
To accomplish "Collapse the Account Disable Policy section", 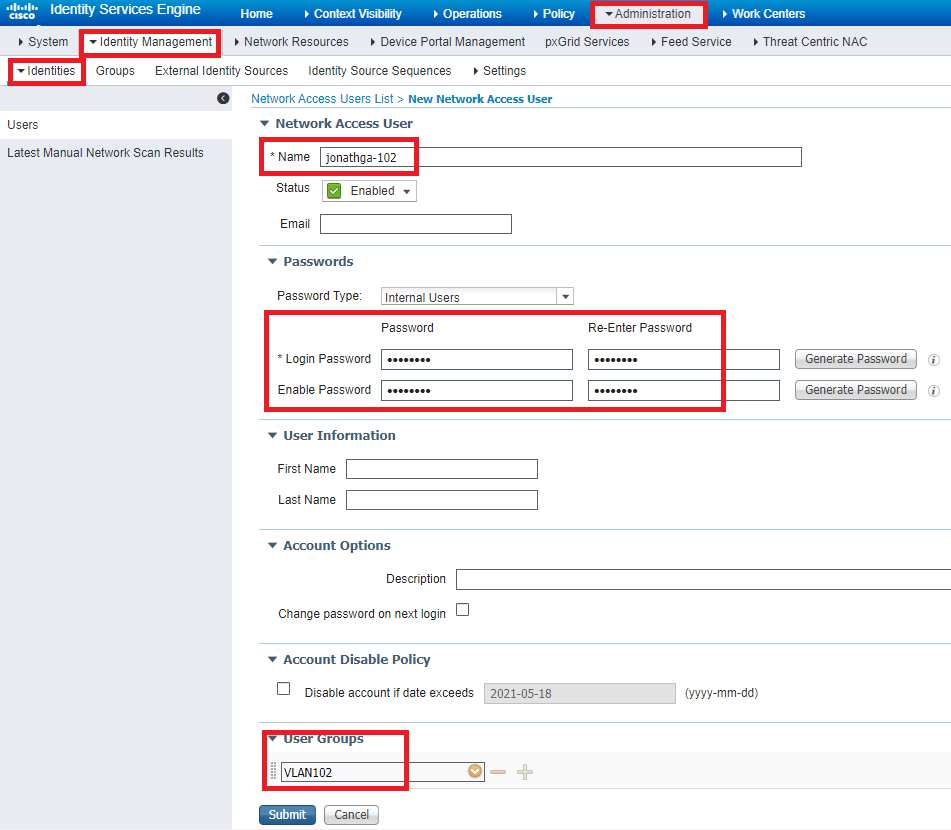I will pyautogui.click(x=272, y=660).
